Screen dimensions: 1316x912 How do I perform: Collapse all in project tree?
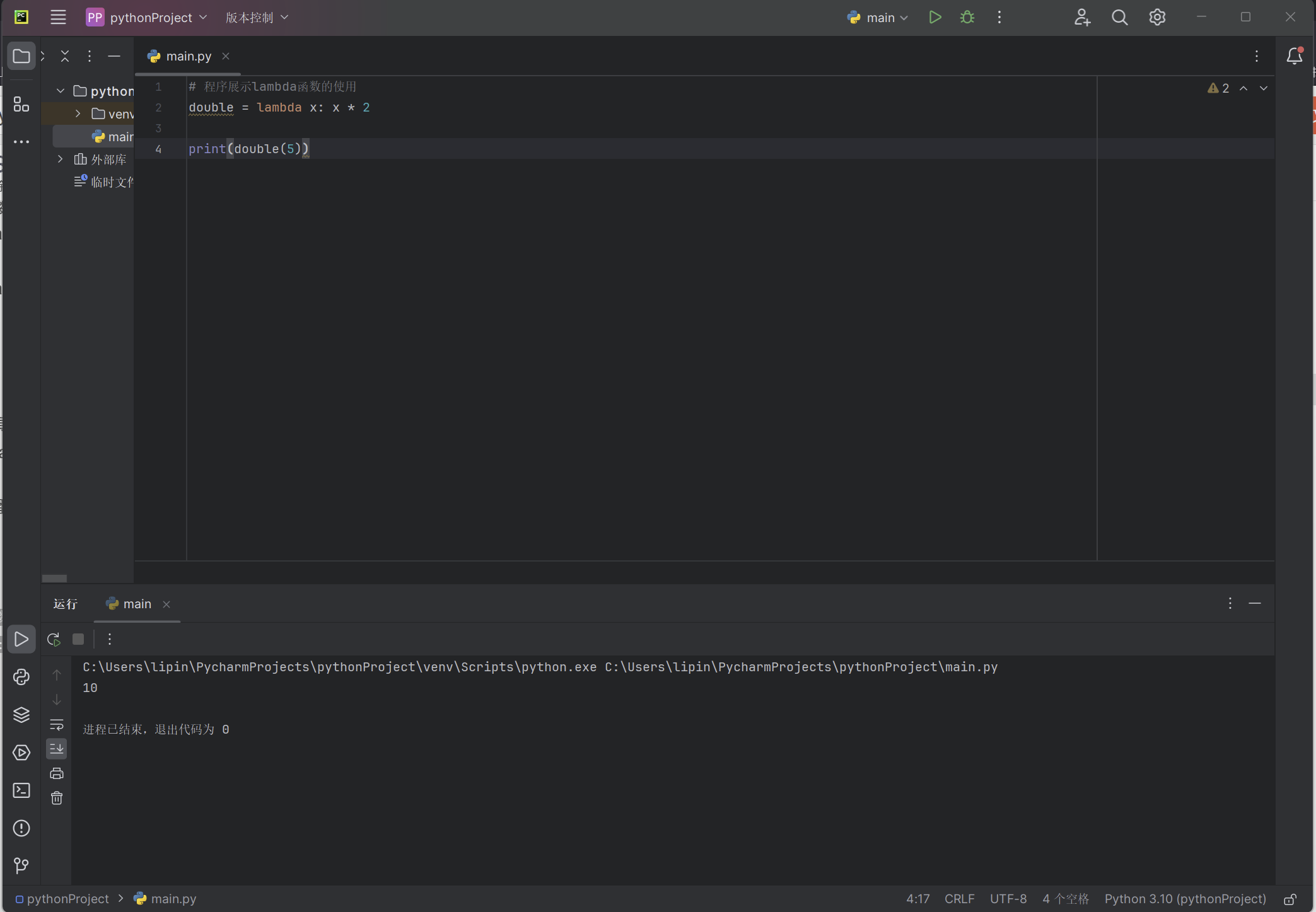point(65,56)
